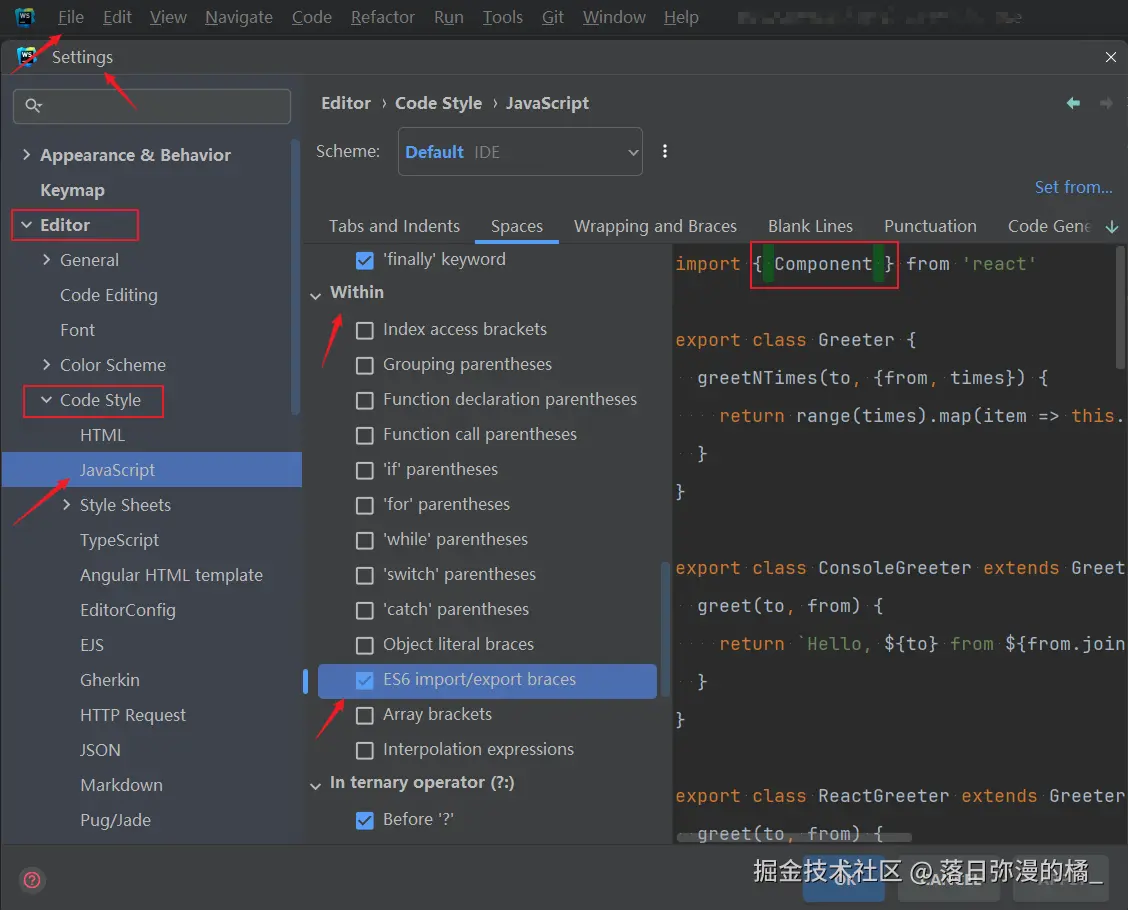Enable Function call parentheses checkbox
The height and width of the screenshot is (910, 1128).
(x=365, y=435)
